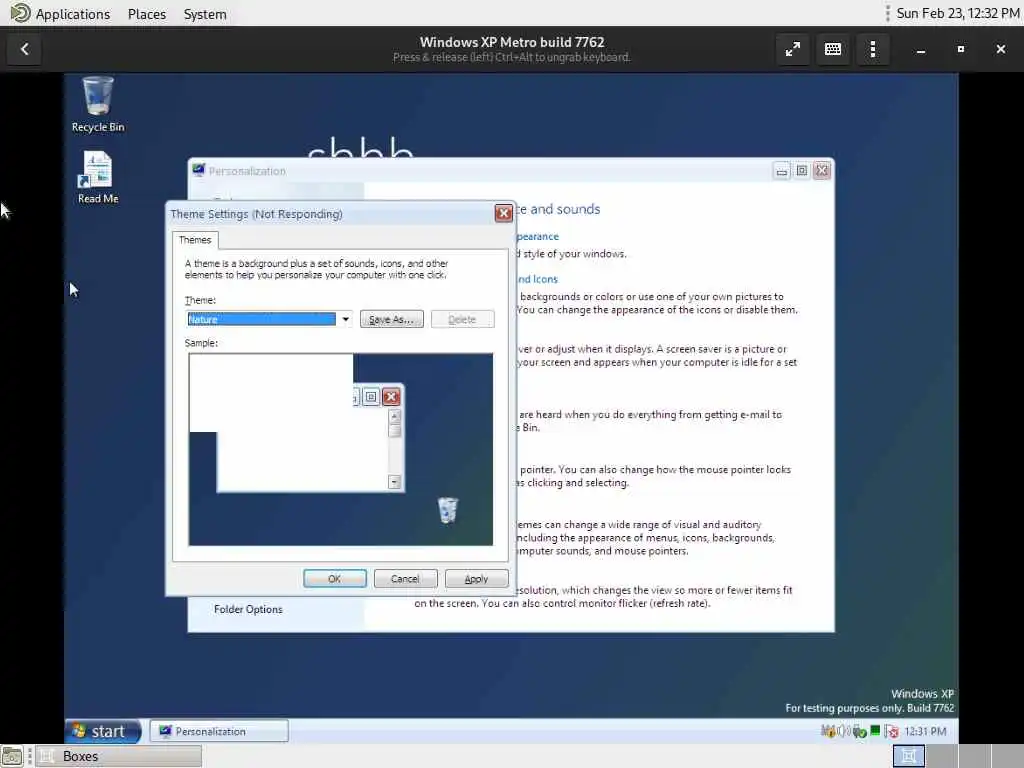Confirm theme with OK button
This screenshot has width=1024, height=768.
point(334,579)
